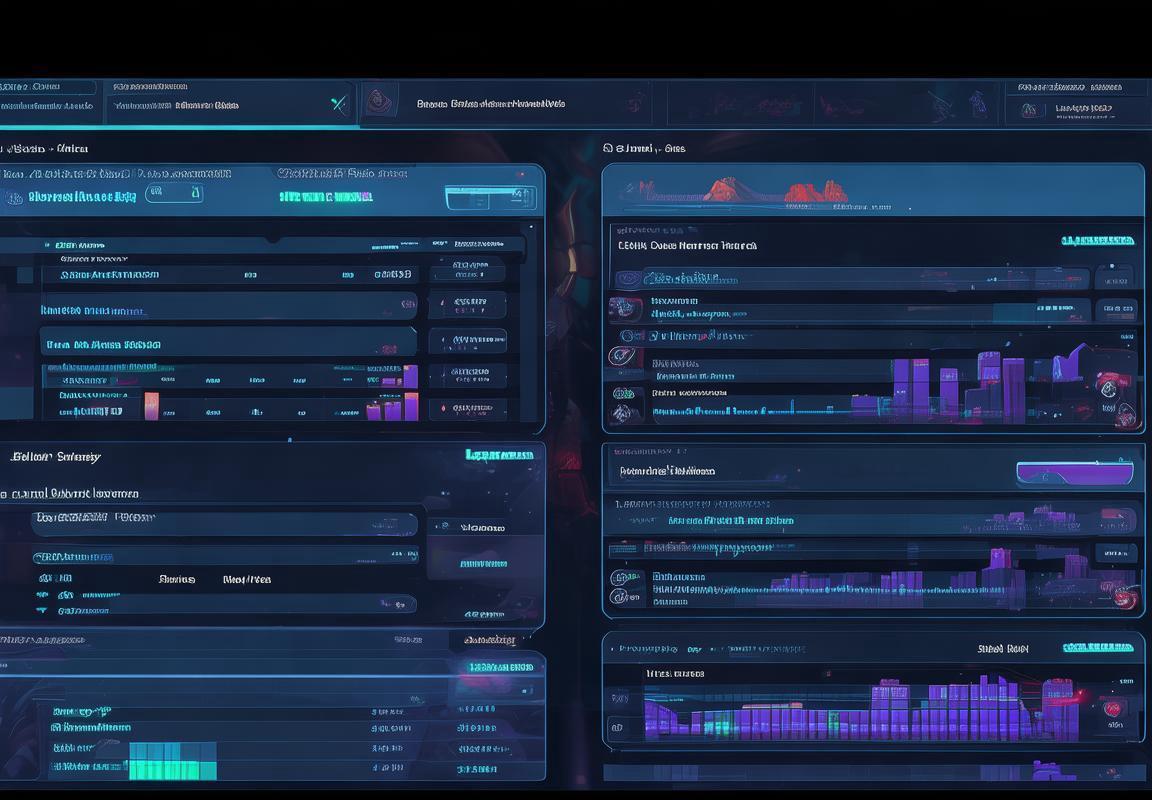1152x800 pixels.
Task: Expand the second wide row bar in the upper-left list
Action: pyautogui.click(x=228, y=342)
